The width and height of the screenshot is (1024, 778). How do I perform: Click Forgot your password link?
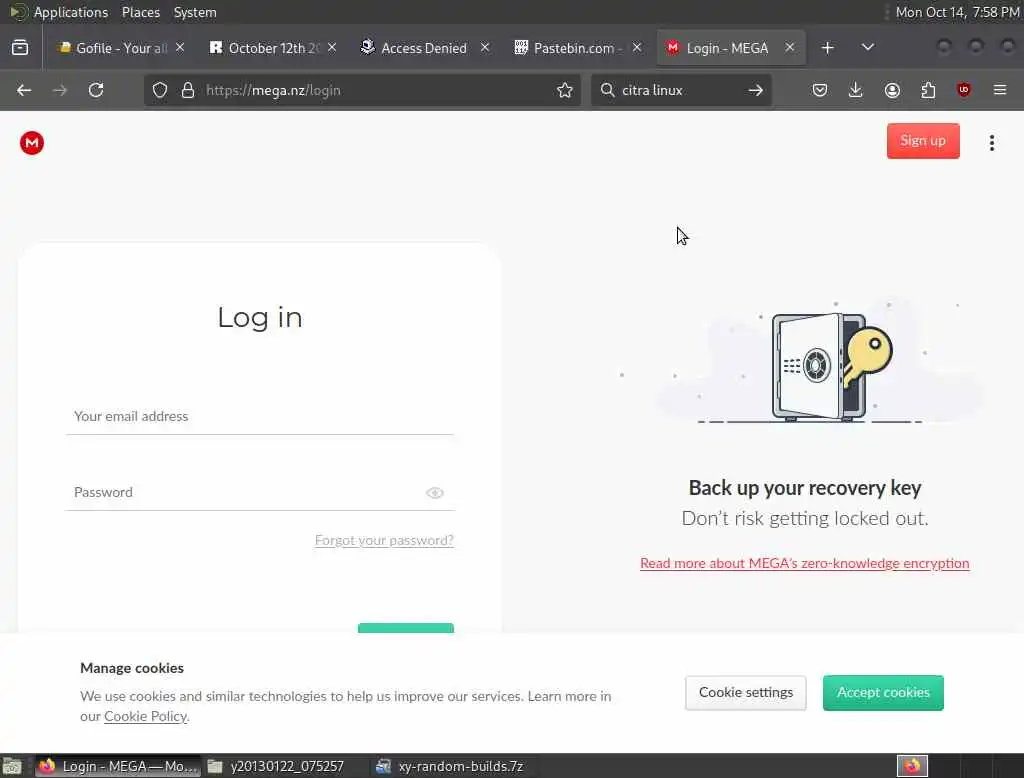[x=384, y=540]
